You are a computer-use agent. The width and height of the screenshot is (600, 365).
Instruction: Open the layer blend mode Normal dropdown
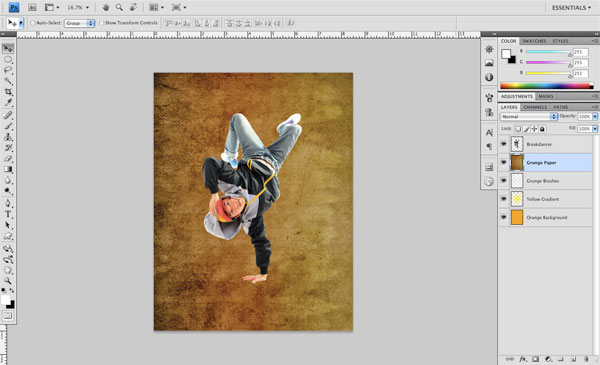tap(529, 116)
